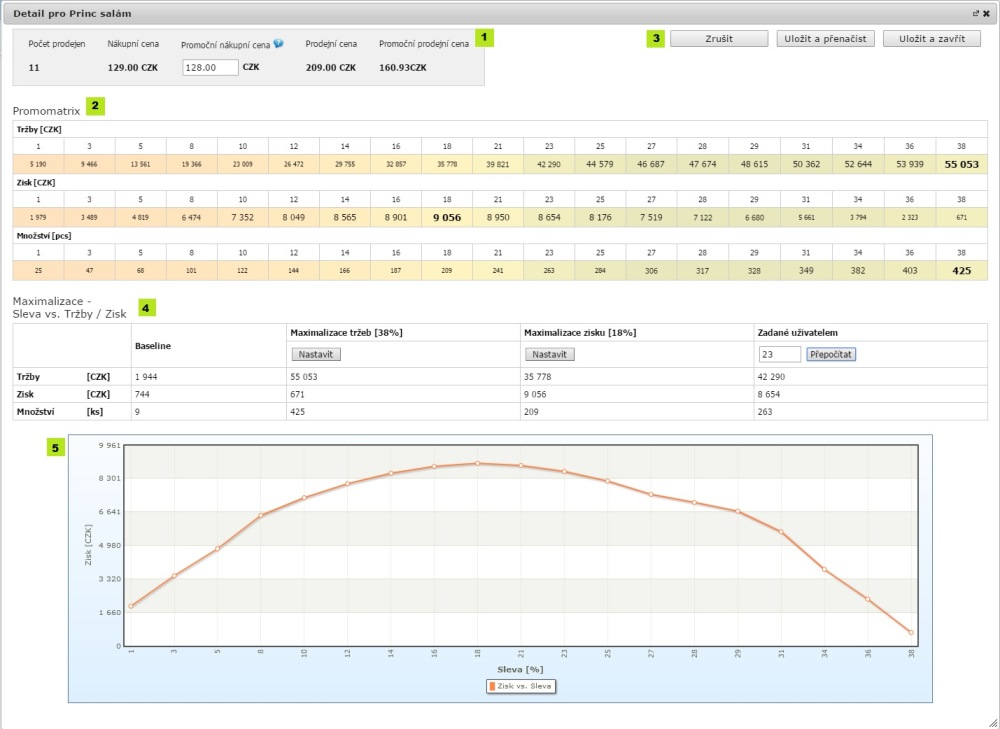Click Nastavit under Maximalizace tržeb
This screenshot has height=729, width=1000.
317,354
